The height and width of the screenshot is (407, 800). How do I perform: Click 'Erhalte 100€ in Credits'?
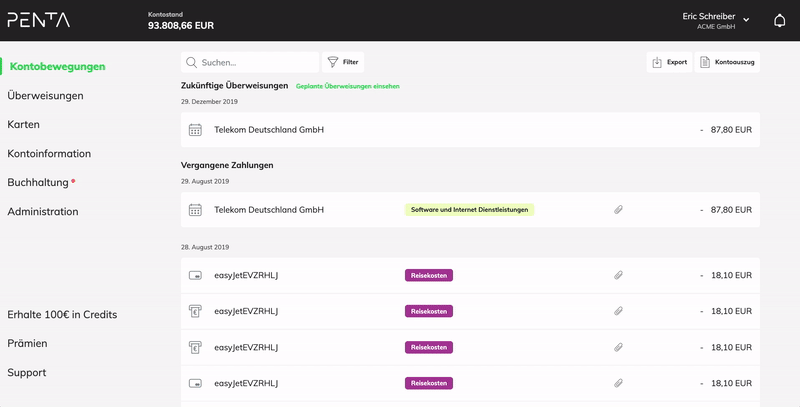62,315
